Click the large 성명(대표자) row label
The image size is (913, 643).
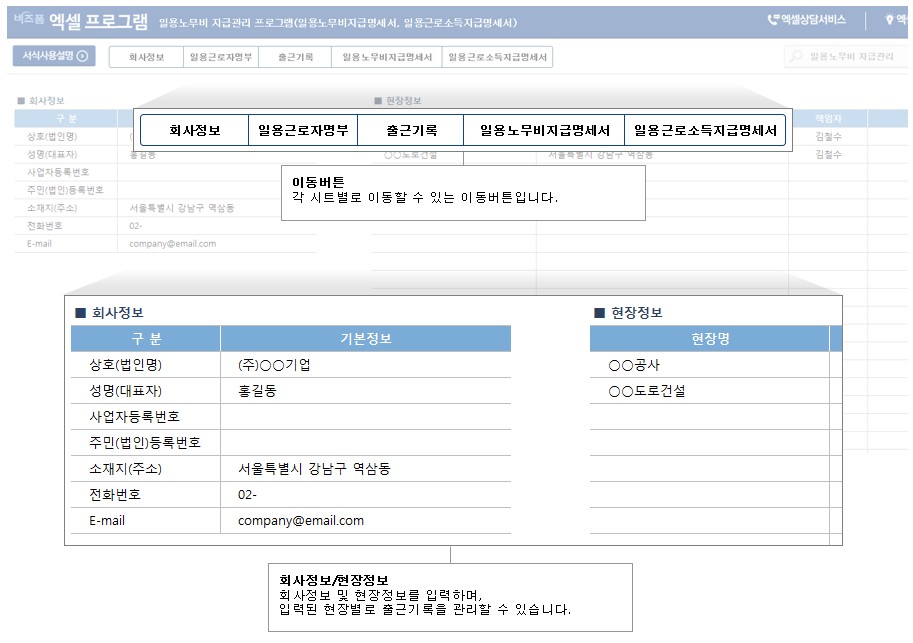coord(125,391)
